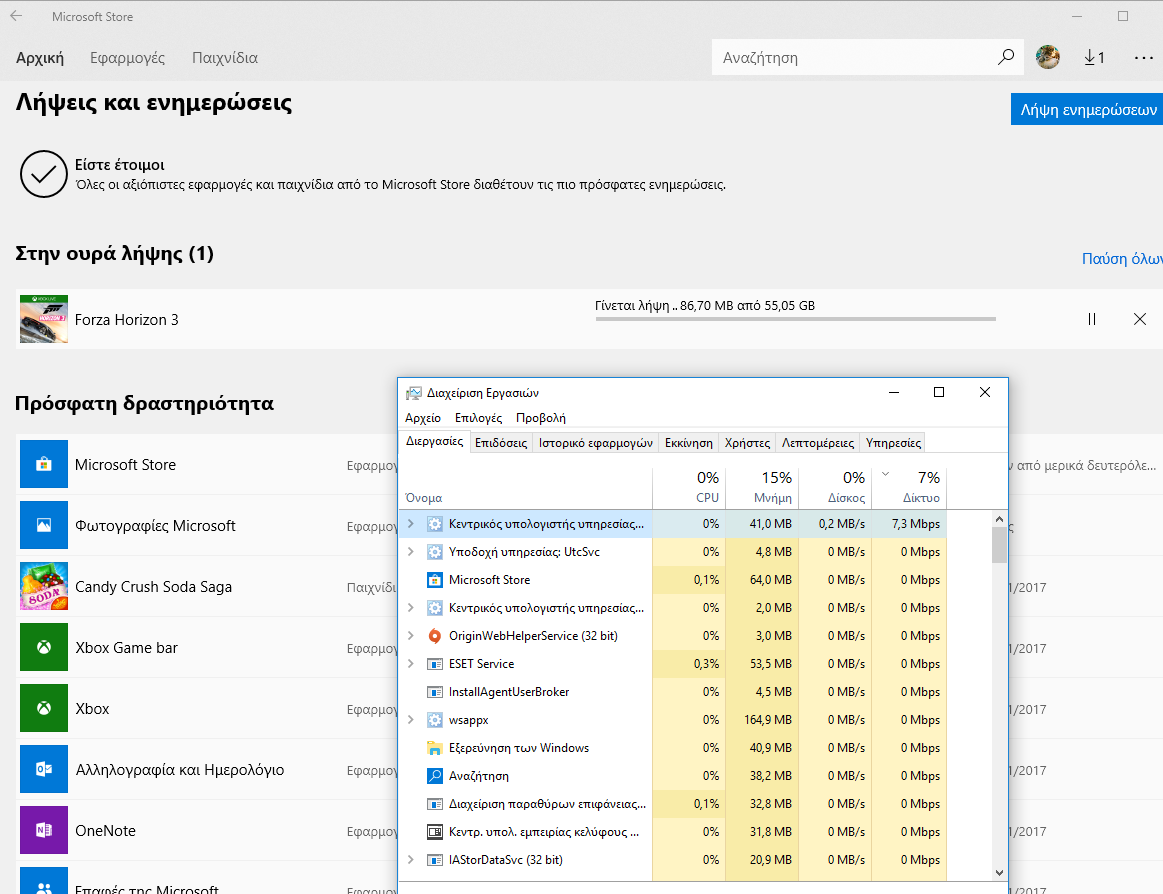Sort processes by the Μνήμη column
Image resolution: width=1163 pixels, height=894 pixels.
[x=762, y=488]
